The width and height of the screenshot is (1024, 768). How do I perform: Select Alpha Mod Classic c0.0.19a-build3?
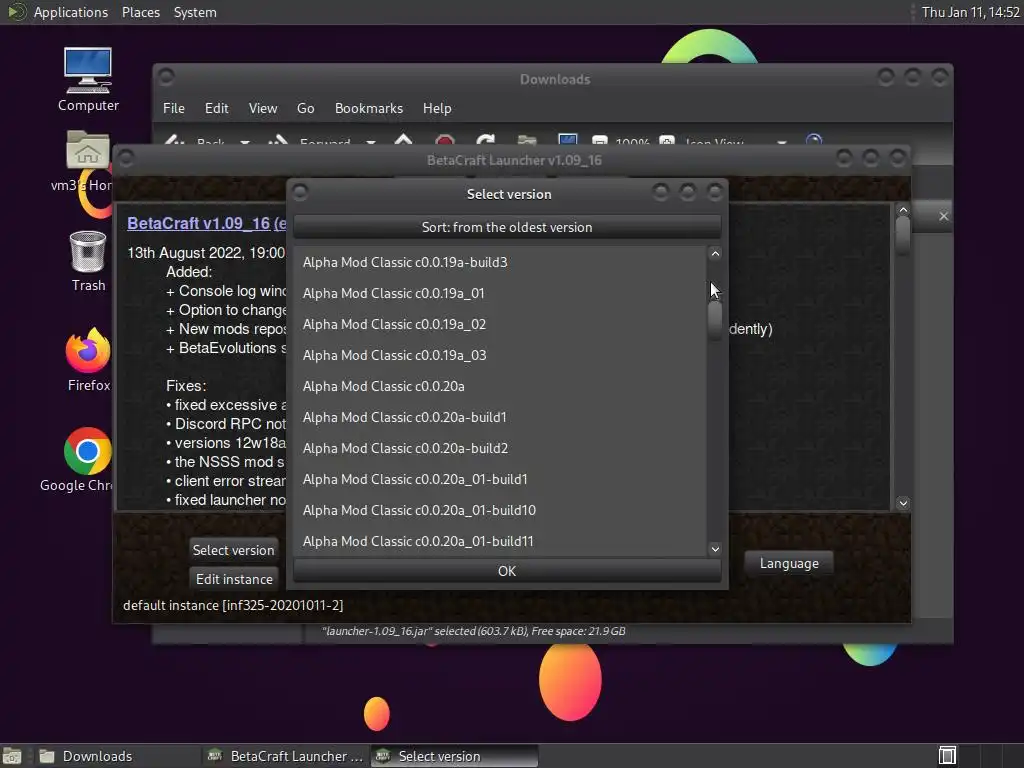point(500,262)
